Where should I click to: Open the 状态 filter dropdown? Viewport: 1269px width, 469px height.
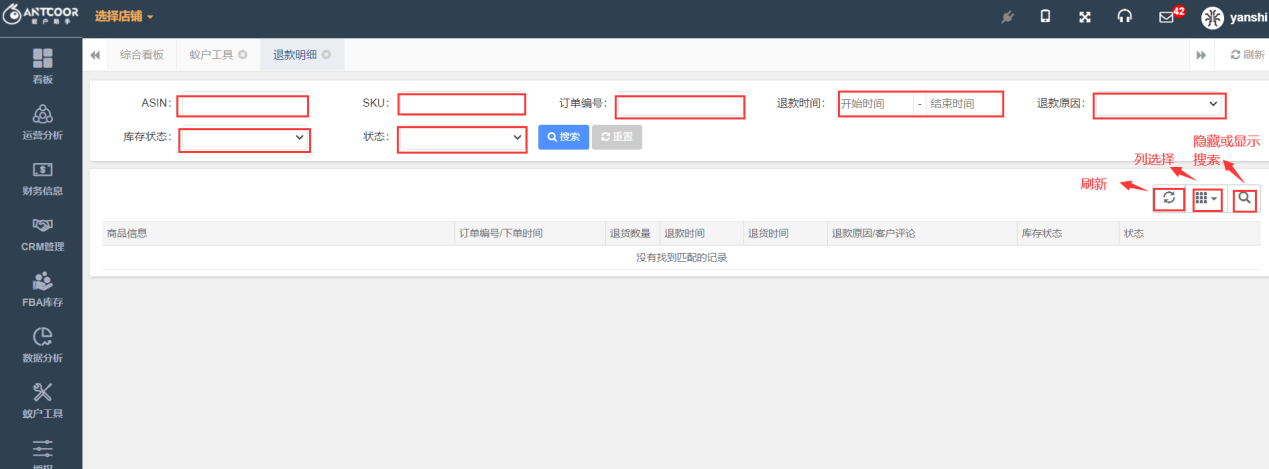pos(462,139)
